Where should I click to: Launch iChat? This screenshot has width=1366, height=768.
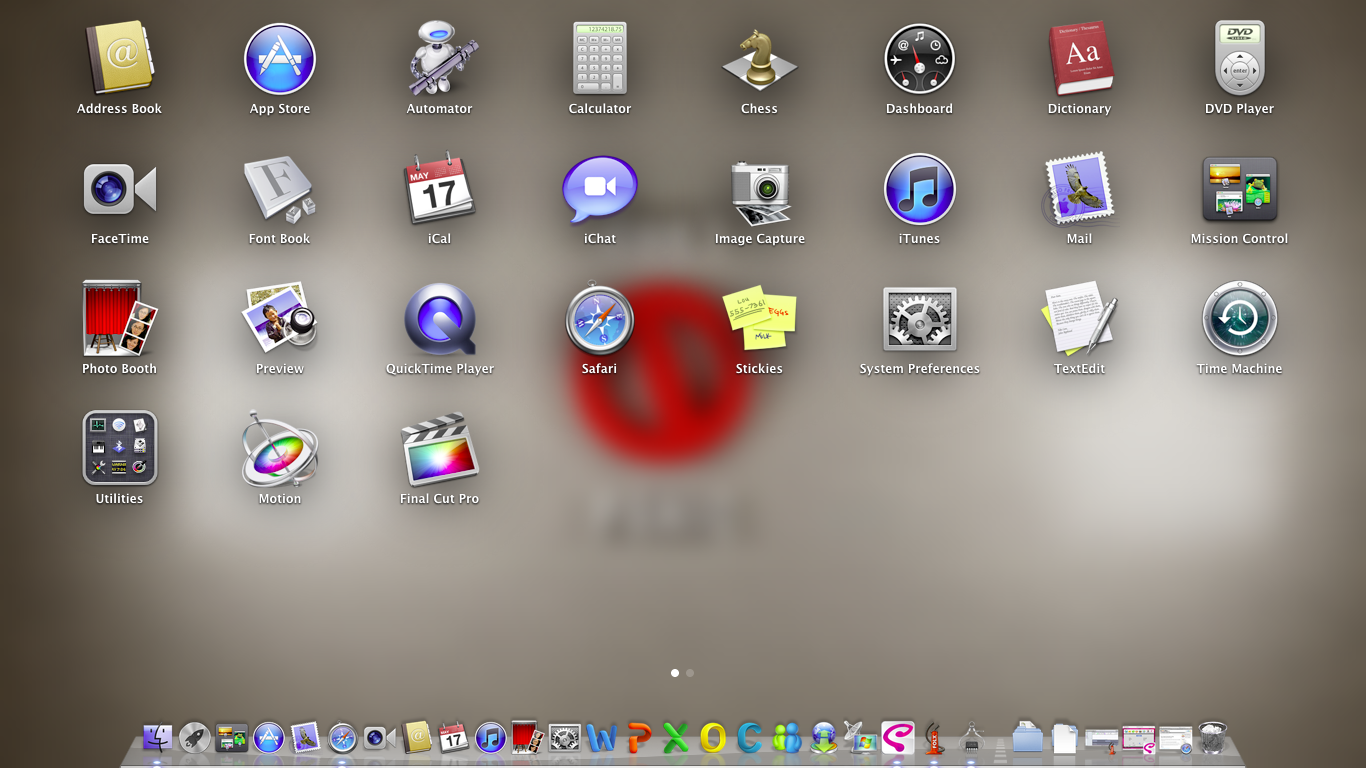tap(600, 189)
